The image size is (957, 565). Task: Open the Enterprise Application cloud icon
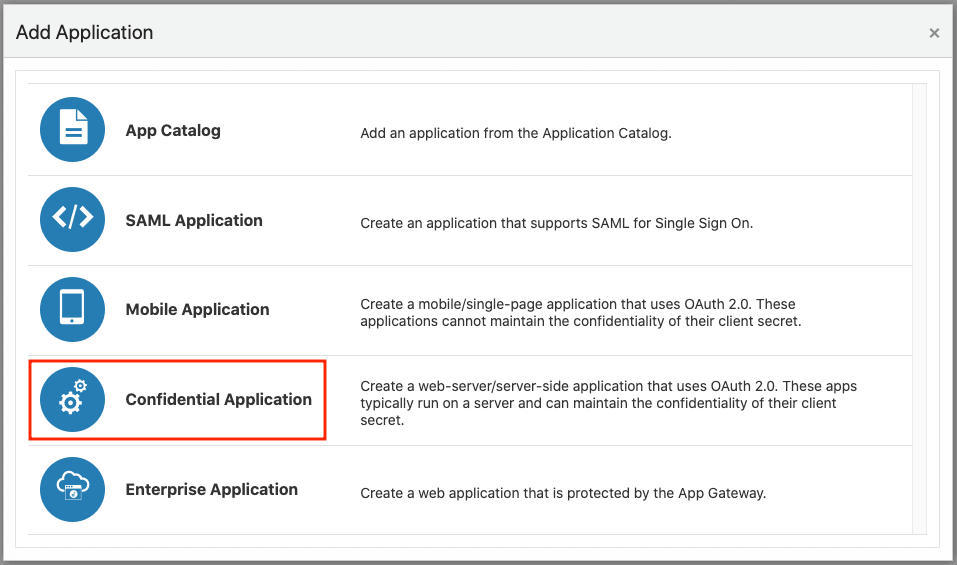73,489
